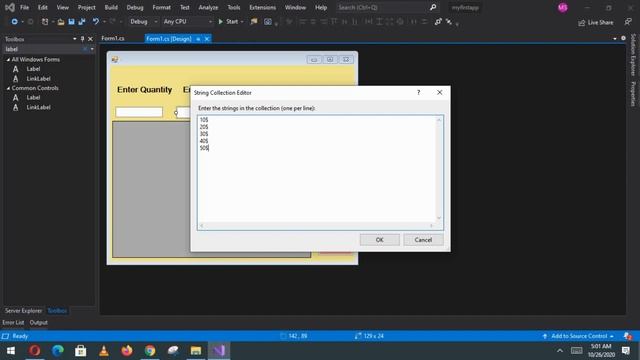
Task: Open the Start button dropdown arrow
Action: click(242, 22)
